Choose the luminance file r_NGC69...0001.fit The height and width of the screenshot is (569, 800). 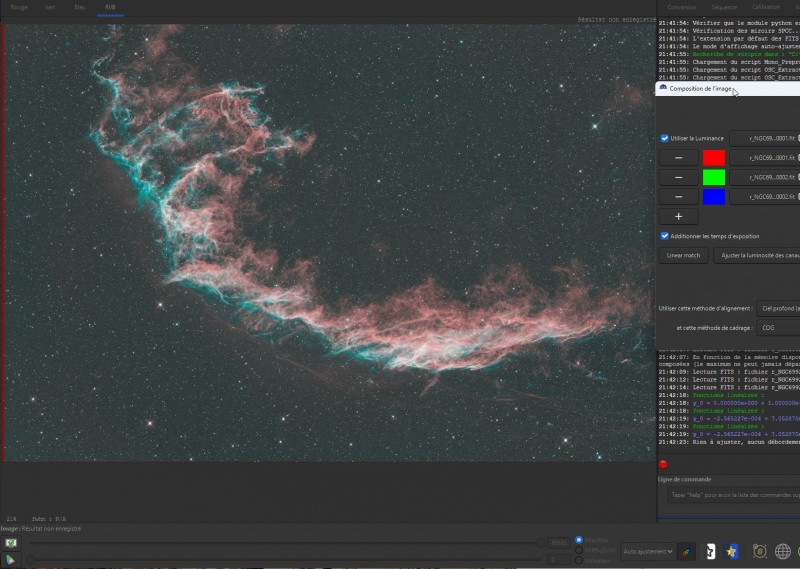[765, 138]
